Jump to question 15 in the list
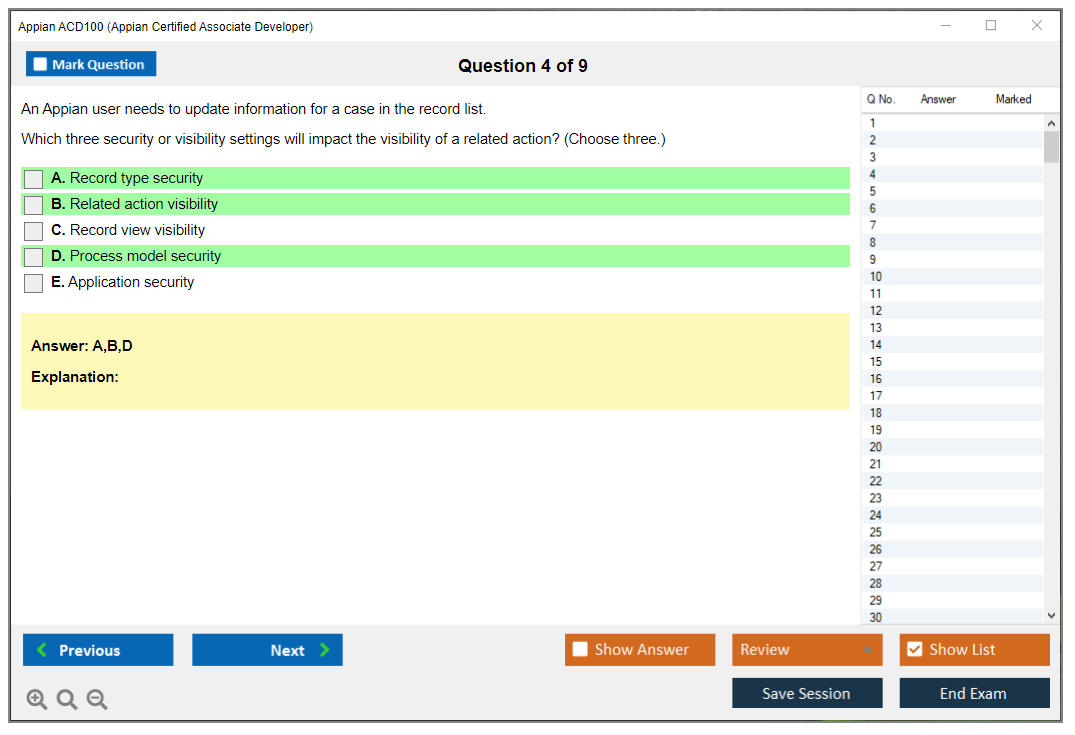Viewport: 1075px width, 735px height. click(x=876, y=362)
